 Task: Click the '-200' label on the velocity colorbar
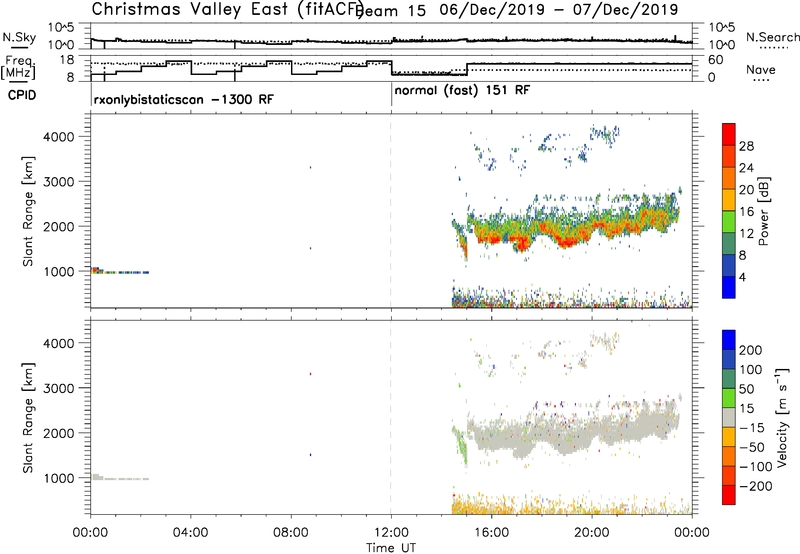coord(755,486)
